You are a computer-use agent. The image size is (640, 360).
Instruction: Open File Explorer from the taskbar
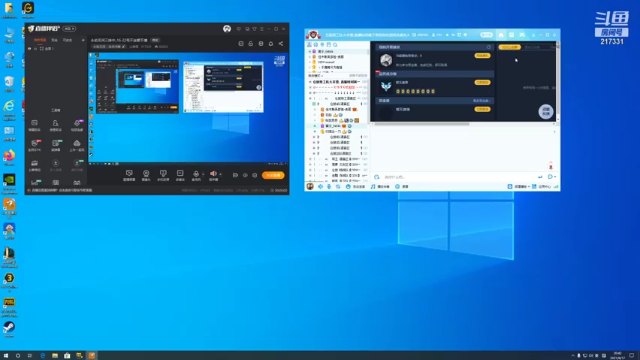click(55, 356)
